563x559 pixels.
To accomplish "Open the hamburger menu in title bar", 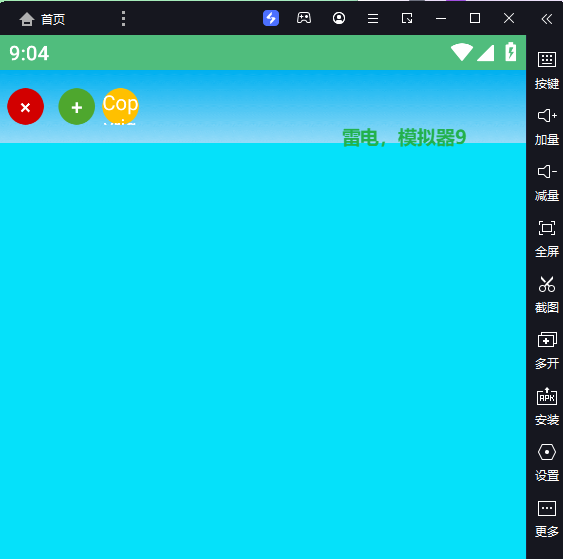I will click(x=373, y=18).
